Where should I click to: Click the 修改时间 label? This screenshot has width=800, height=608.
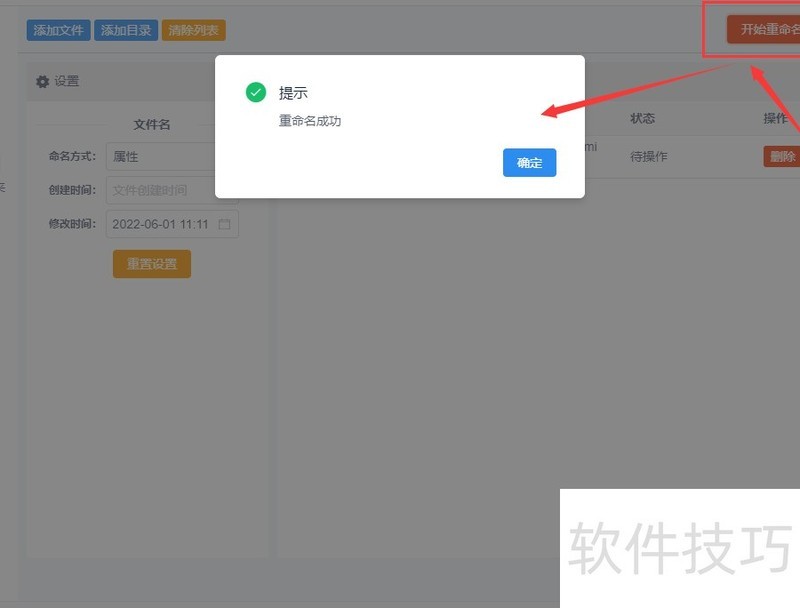pos(72,223)
